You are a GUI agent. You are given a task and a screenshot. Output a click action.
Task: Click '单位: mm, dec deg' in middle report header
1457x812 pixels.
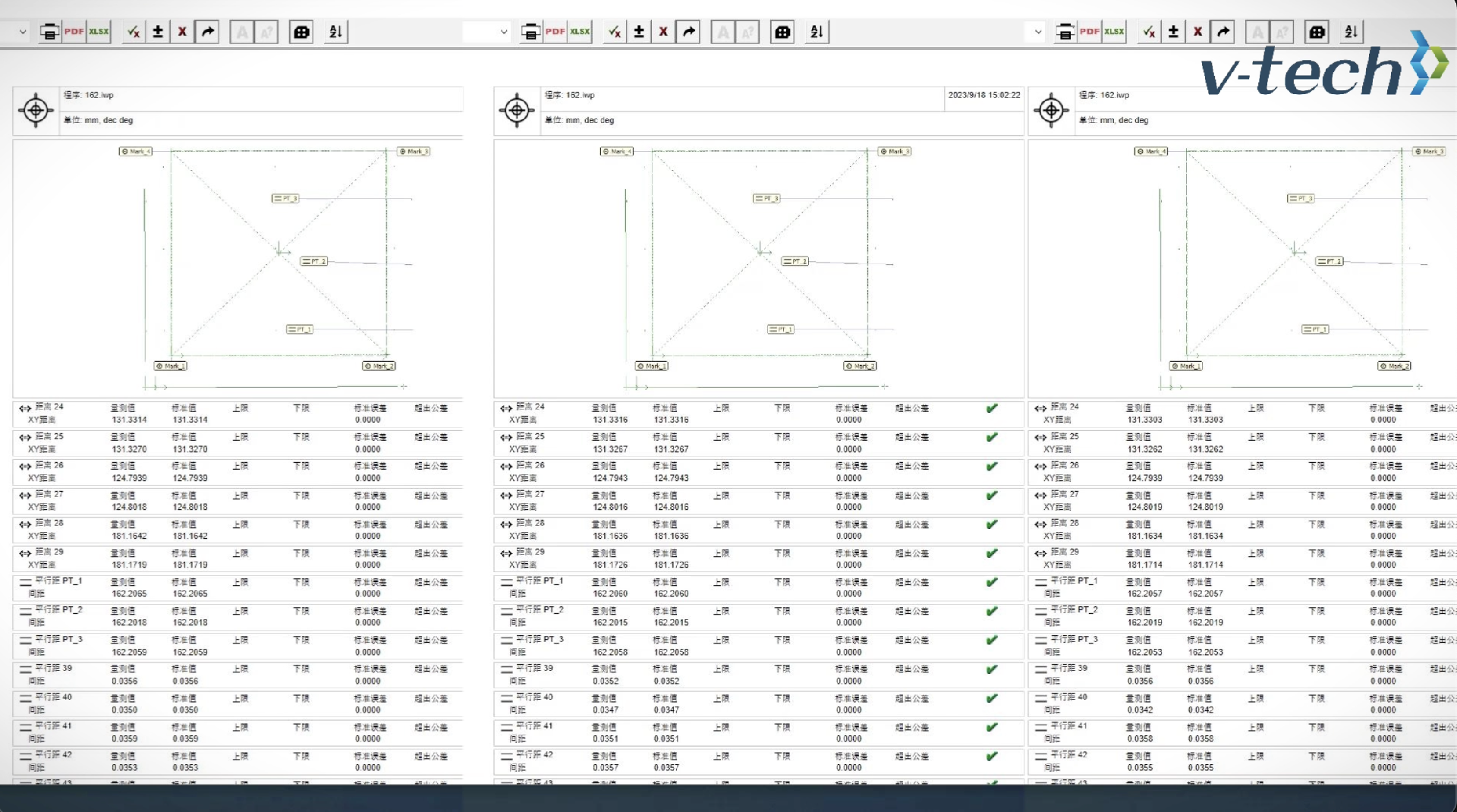point(579,120)
